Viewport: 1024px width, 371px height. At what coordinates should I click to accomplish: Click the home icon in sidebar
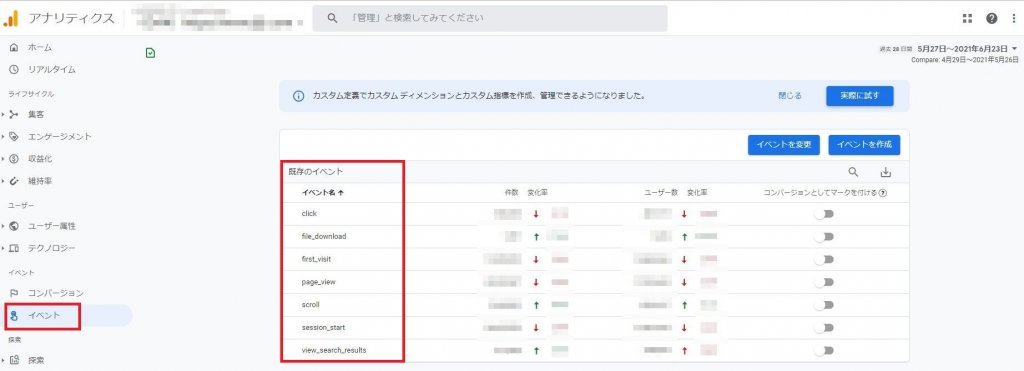click(x=14, y=48)
